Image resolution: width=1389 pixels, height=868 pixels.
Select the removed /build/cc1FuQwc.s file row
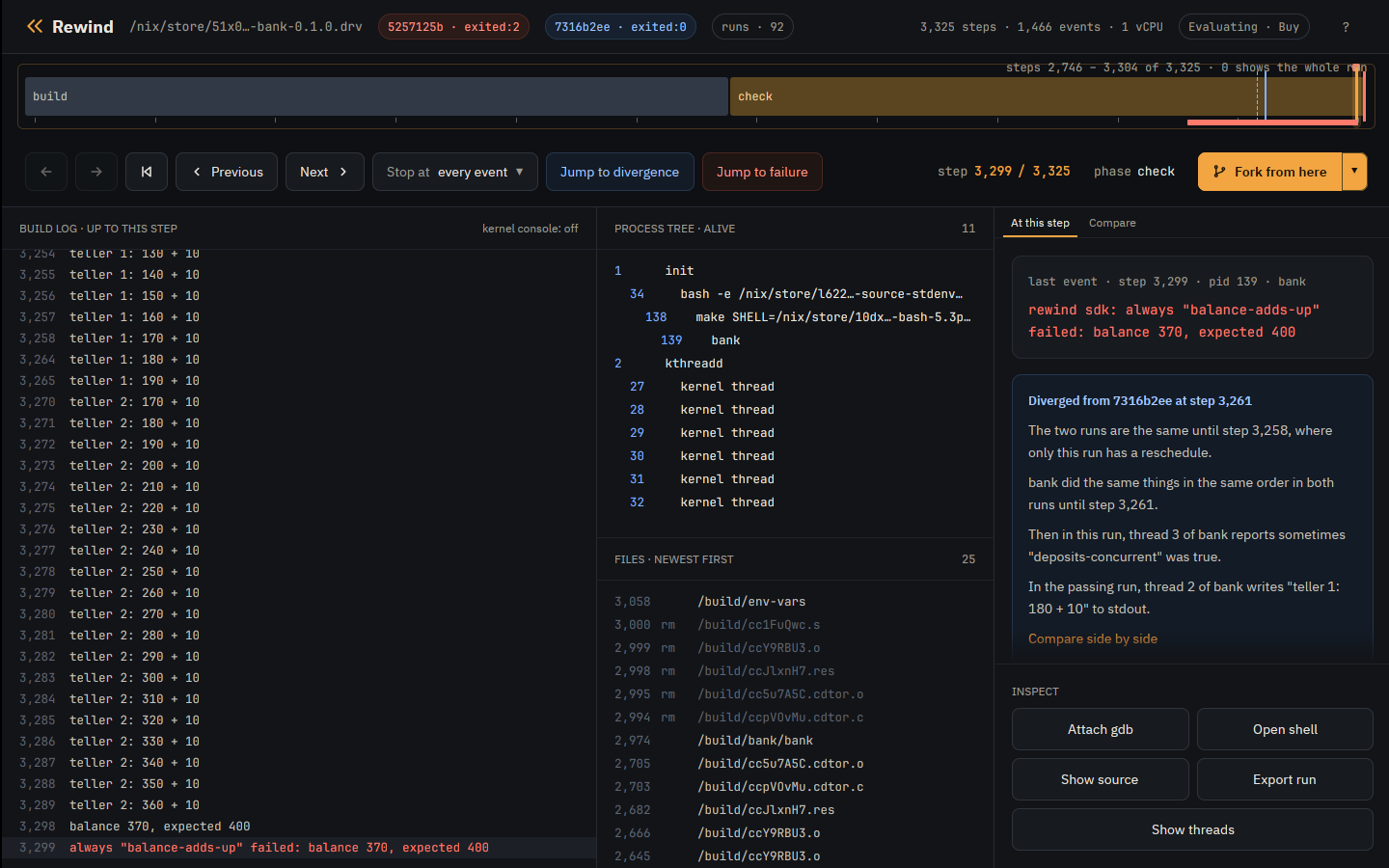click(795, 625)
